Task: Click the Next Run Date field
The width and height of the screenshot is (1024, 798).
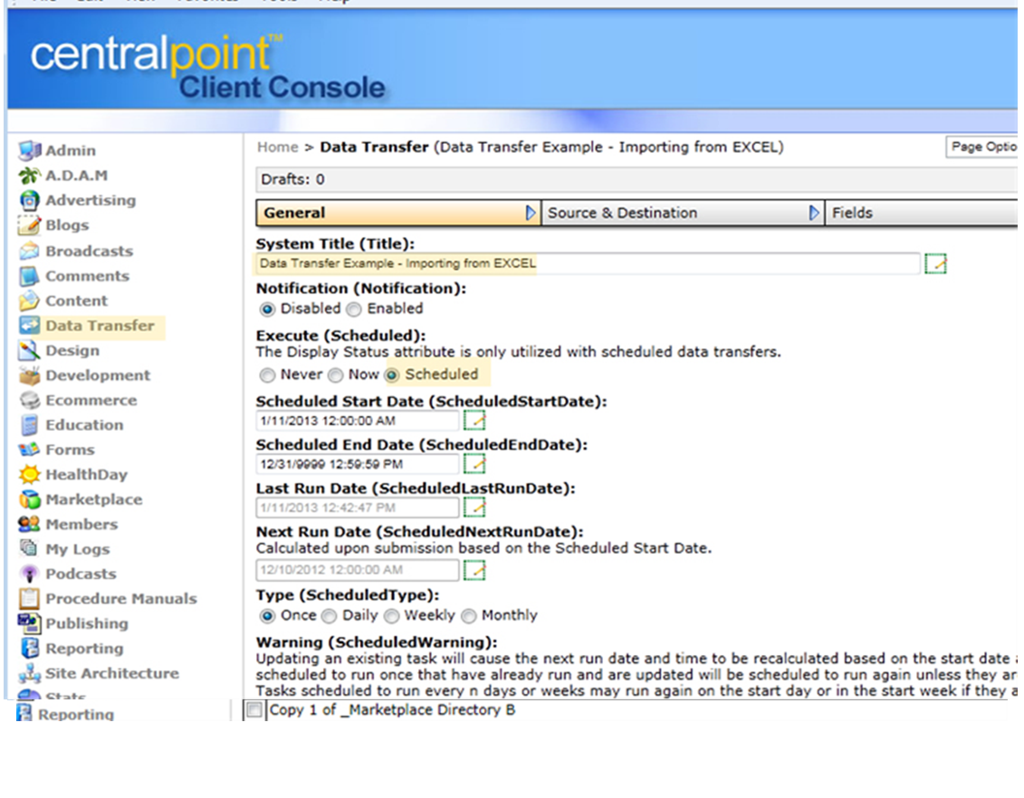Action: click(x=357, y=570)
